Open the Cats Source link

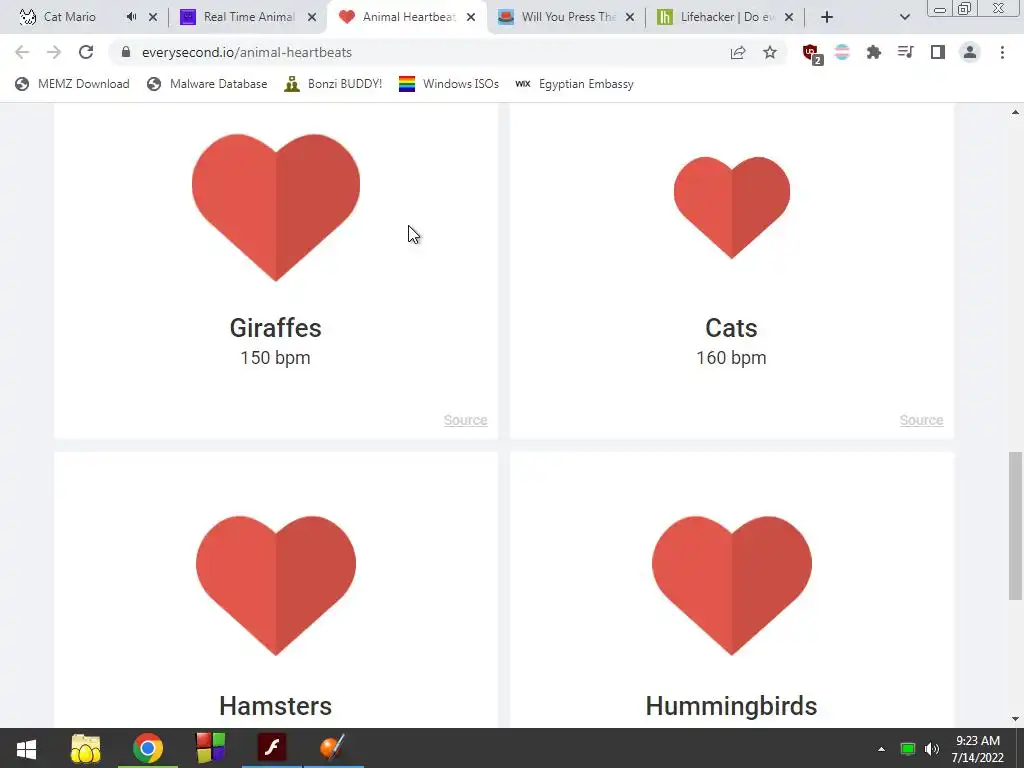[x=921, y=420]
